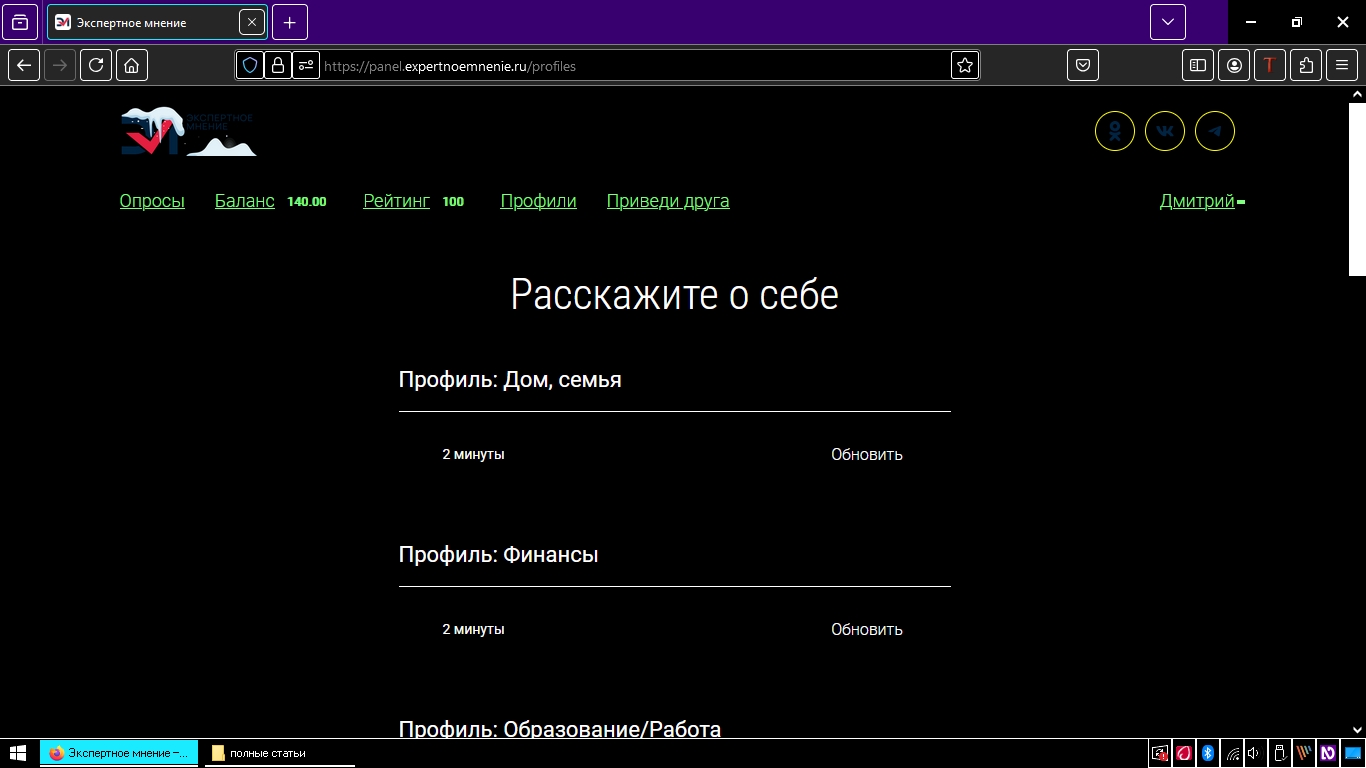Bookmark this page with the star
The height and width of the screenshot is (768, 1366).
(x=965, y=65)
